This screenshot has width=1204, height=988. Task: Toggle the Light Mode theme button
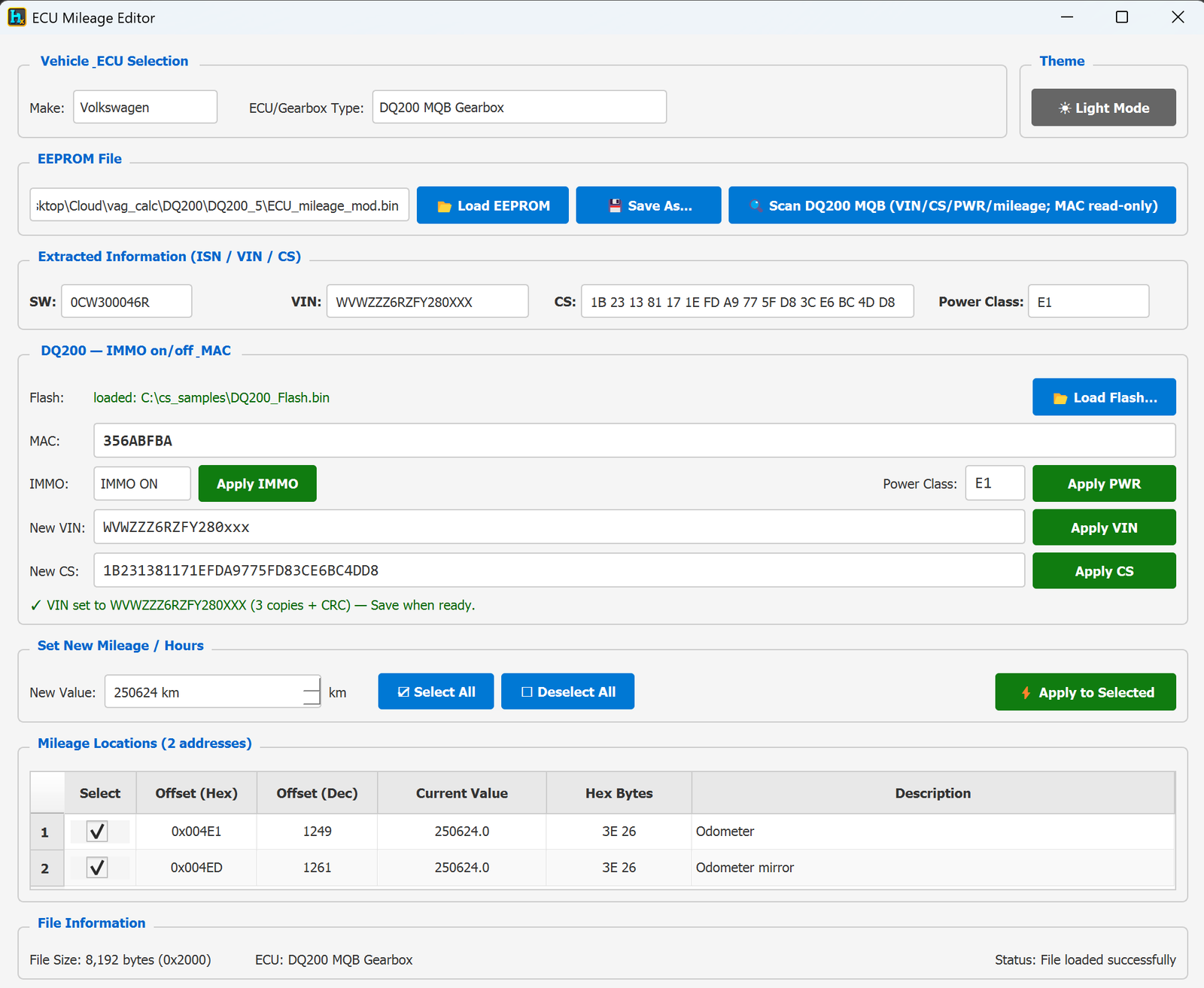coord(1103,108)
